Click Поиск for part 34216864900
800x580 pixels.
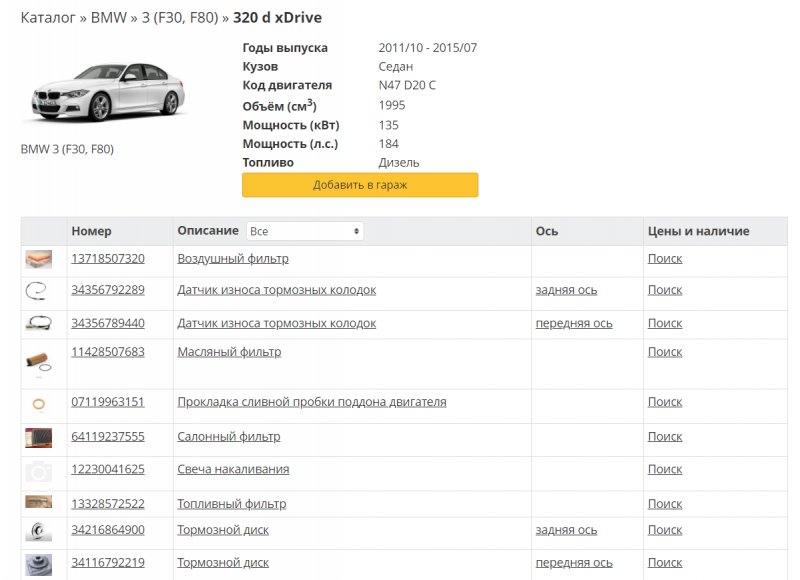(665, 530)
